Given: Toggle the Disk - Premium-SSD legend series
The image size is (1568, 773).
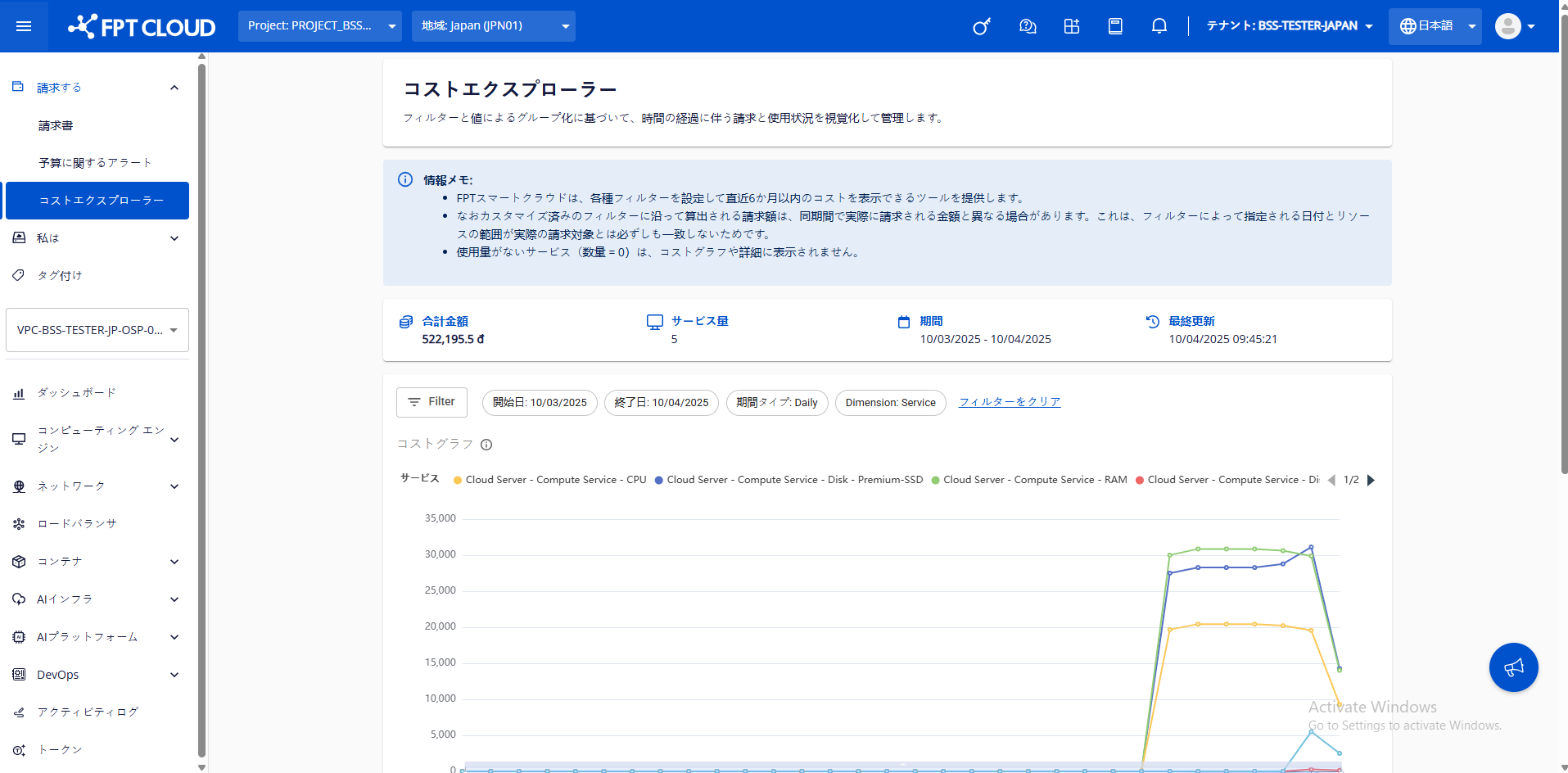Looking at the screenshot, I should (789, 480).
